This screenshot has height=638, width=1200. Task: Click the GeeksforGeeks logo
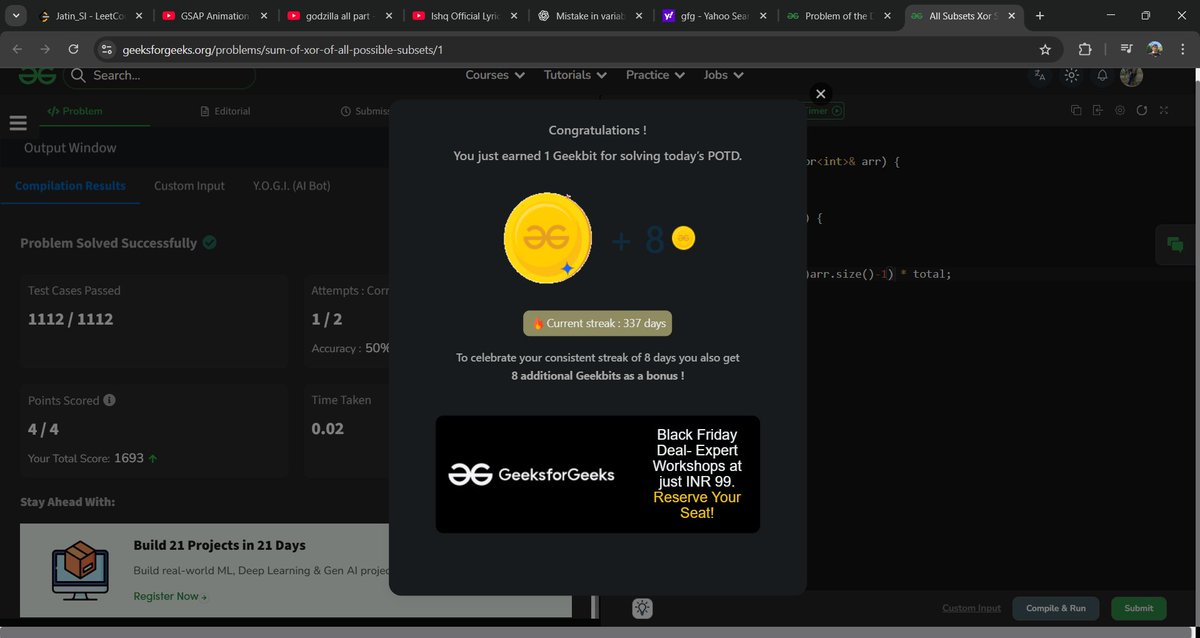[36, 75]
